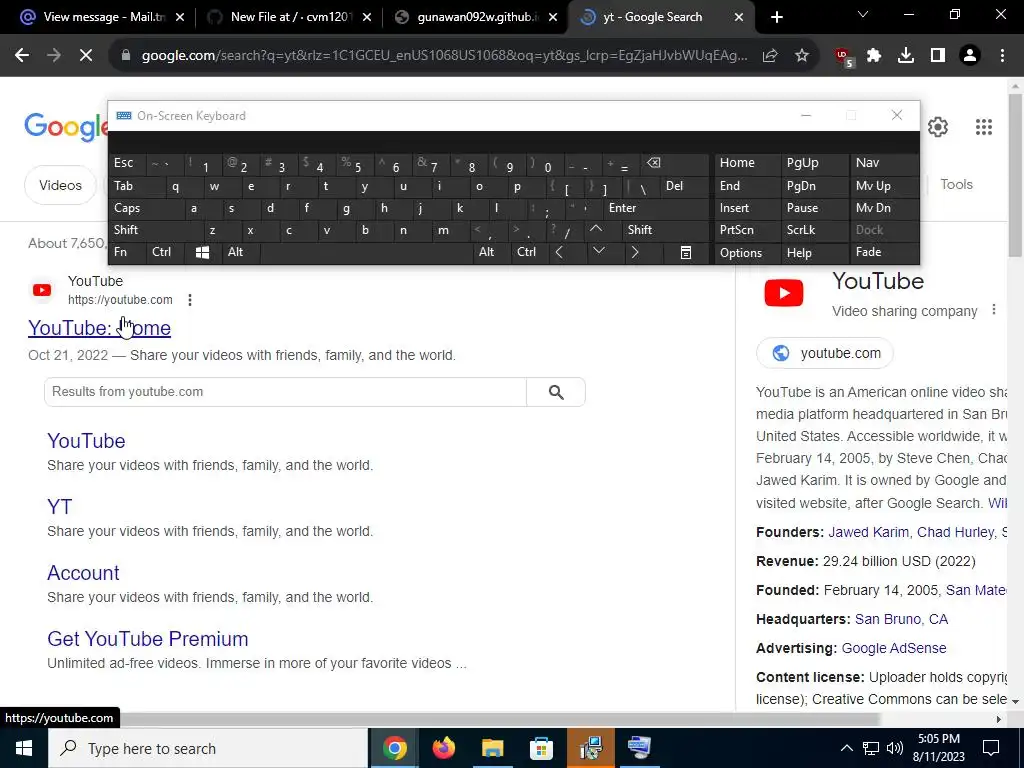Open the Google AdSense link
This screenshot has height=768, width=1024.
893,648
